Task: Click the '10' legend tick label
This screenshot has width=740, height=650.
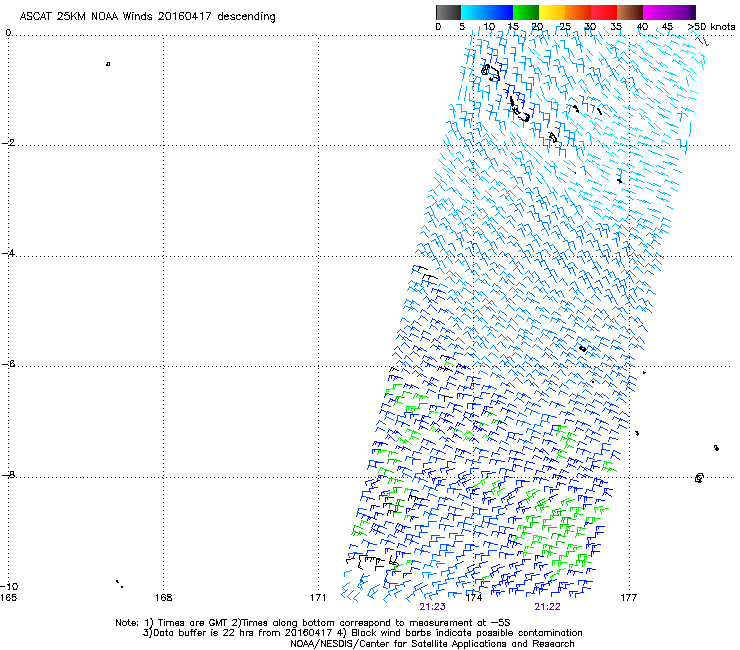Action: pos(489,27)
